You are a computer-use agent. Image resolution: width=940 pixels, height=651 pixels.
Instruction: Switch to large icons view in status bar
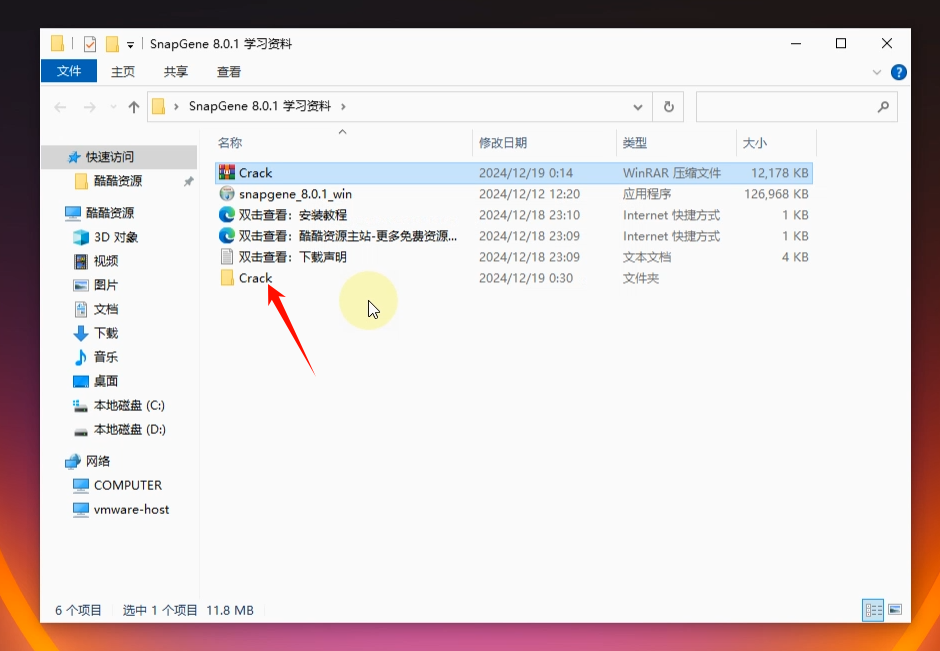[x=895, y=609]
